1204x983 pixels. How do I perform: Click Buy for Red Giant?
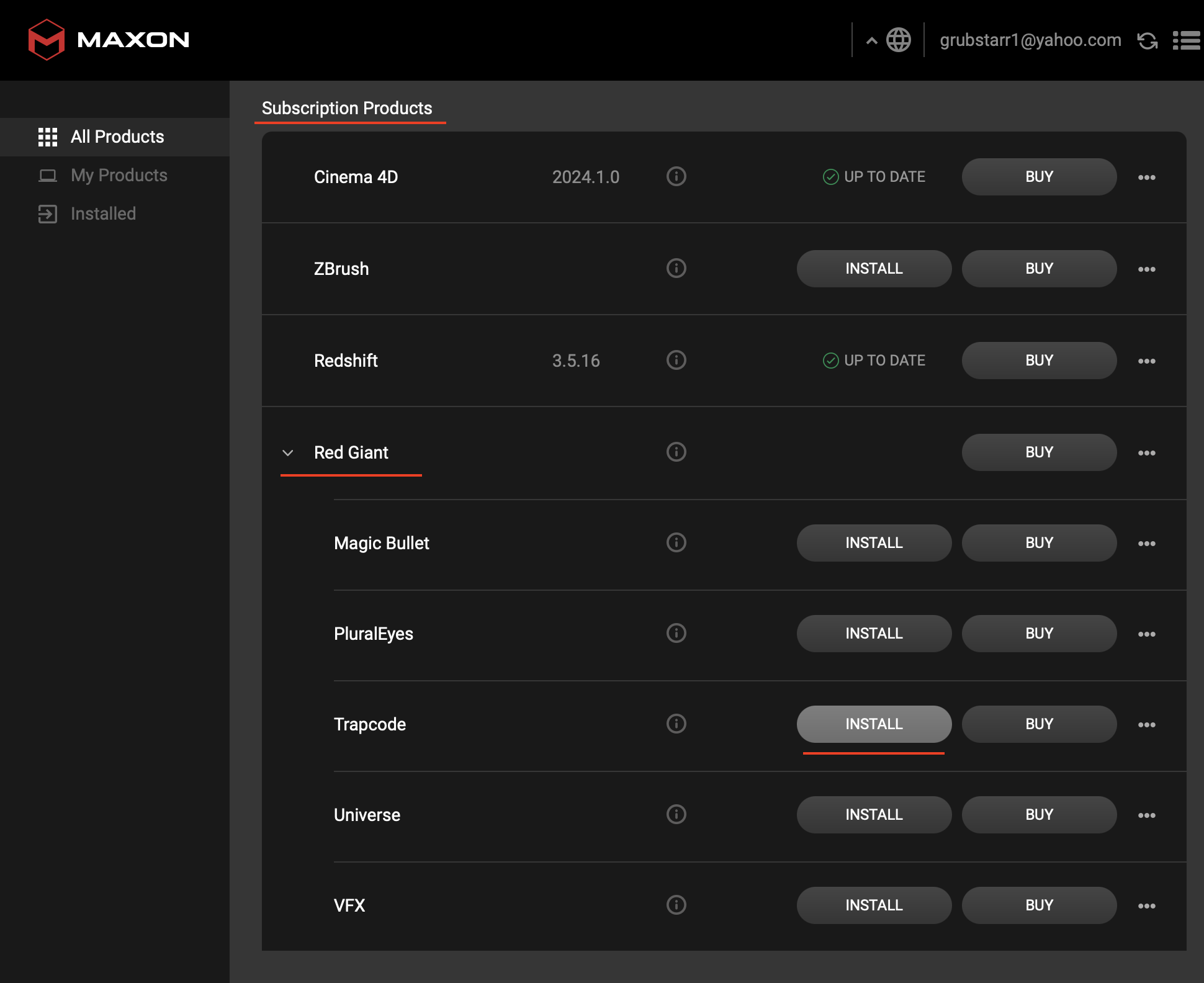(1039, 452)
